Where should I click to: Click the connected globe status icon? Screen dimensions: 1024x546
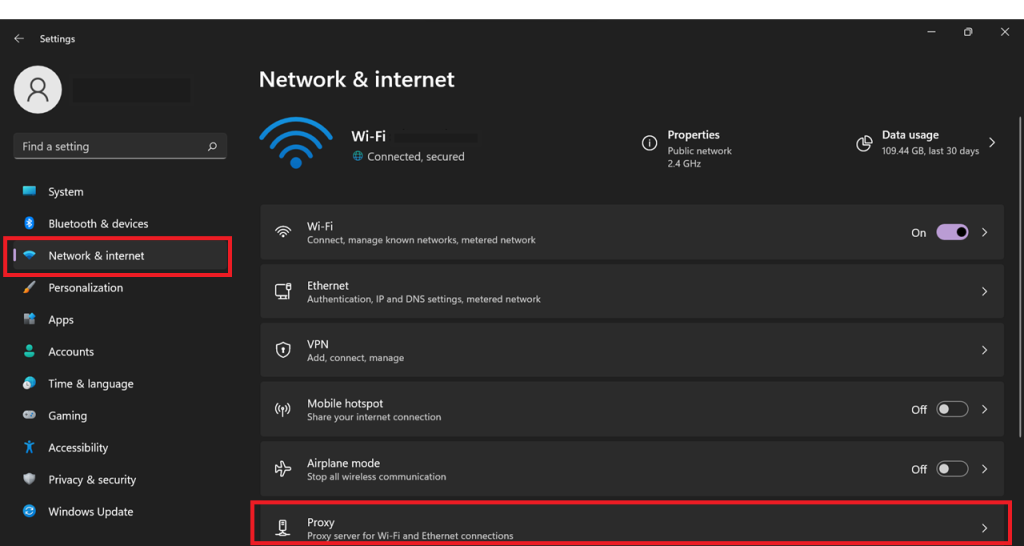(x=357, y=156)
